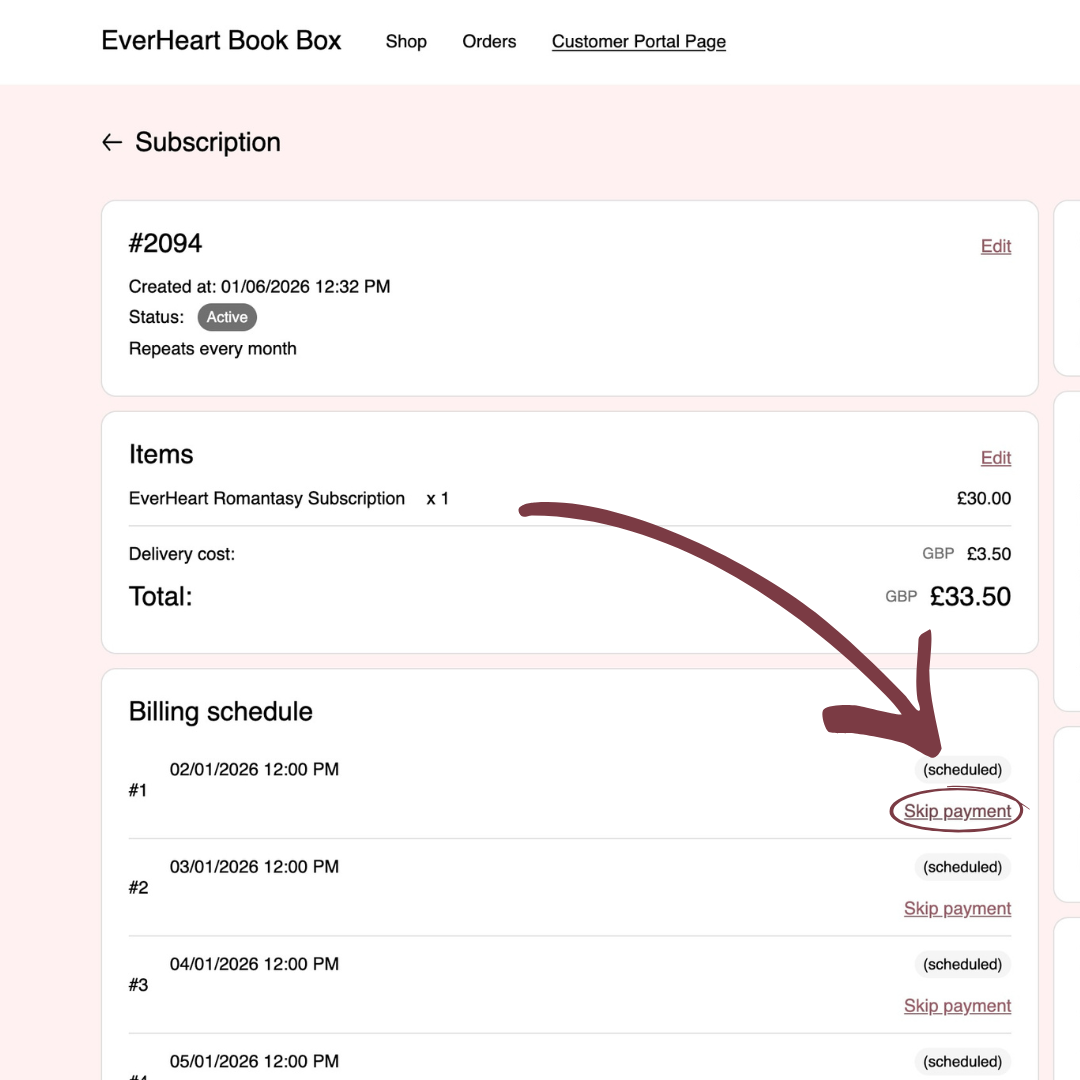Go to the Shop page
This screenshot has height=1080, width=1080.
point(406,42)
